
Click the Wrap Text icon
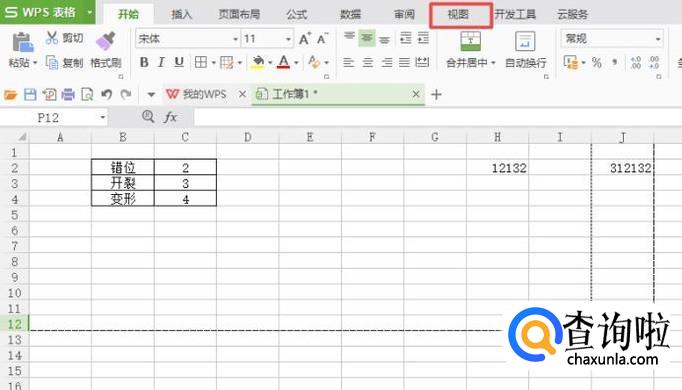(525, 41)
